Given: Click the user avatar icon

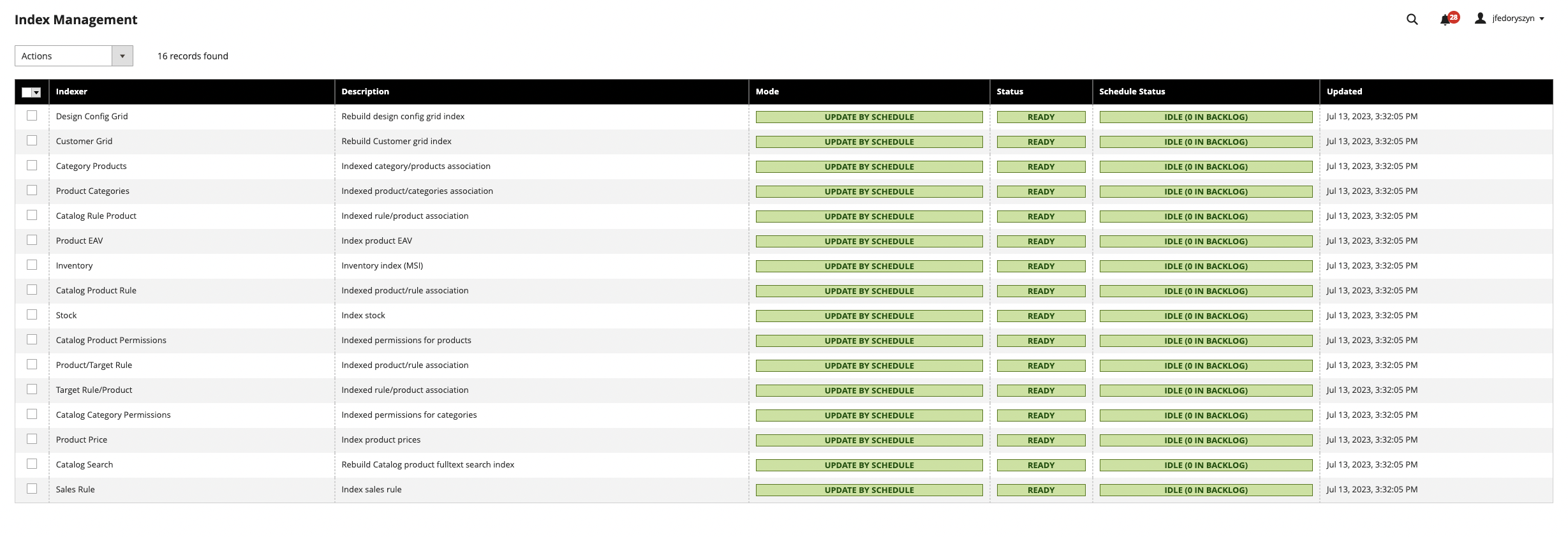Looking at the screenshot, I should pyautogui.click(x=1480, y=18).
